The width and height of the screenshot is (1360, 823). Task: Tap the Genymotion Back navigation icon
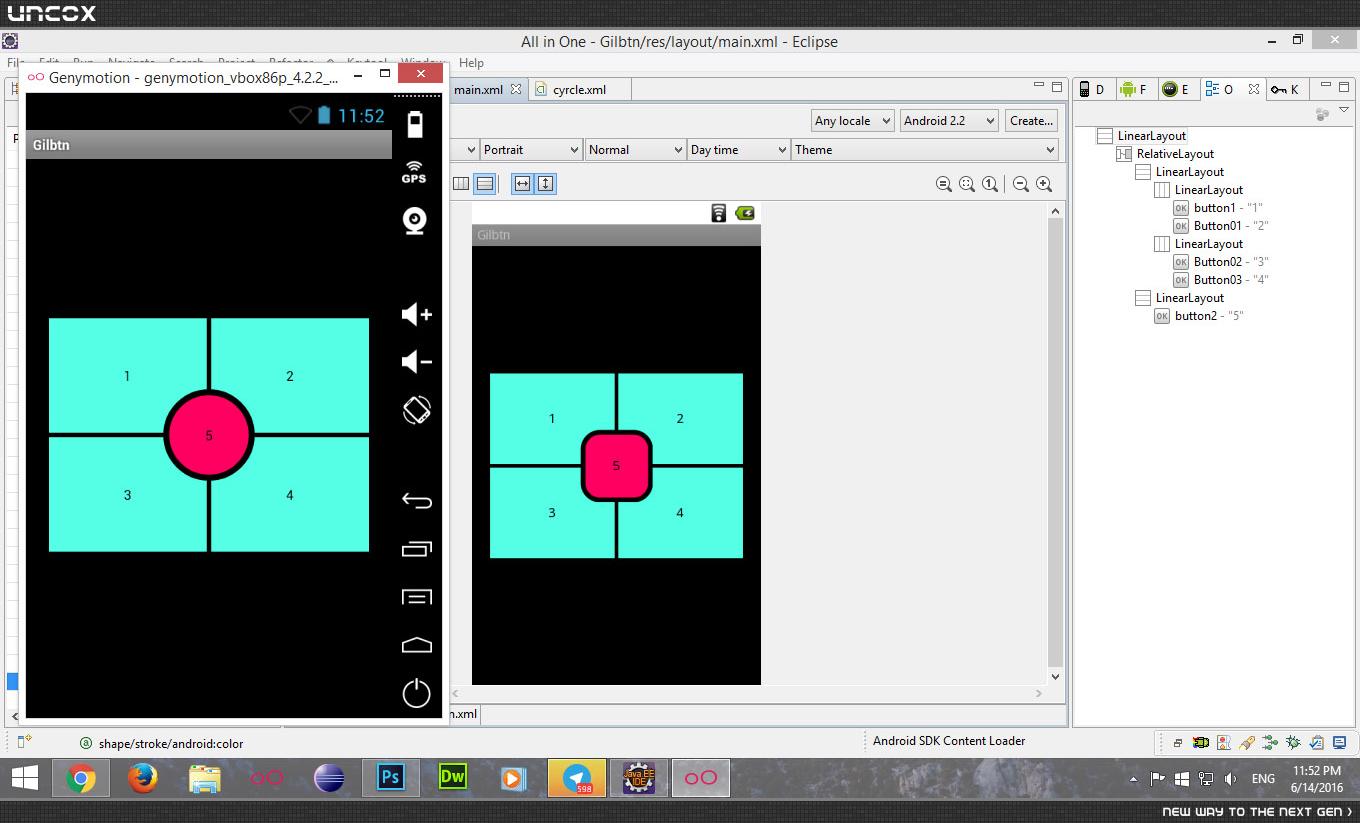pos(416,500)
